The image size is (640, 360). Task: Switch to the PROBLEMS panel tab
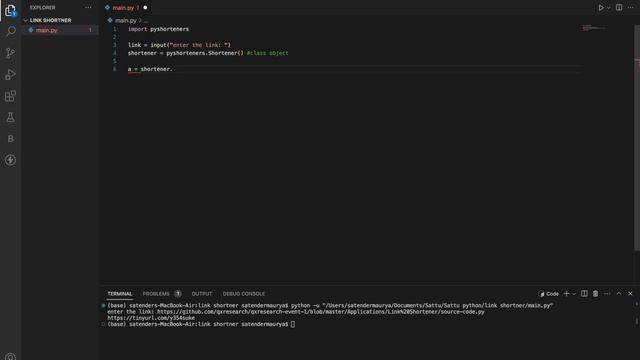[156, 293]
